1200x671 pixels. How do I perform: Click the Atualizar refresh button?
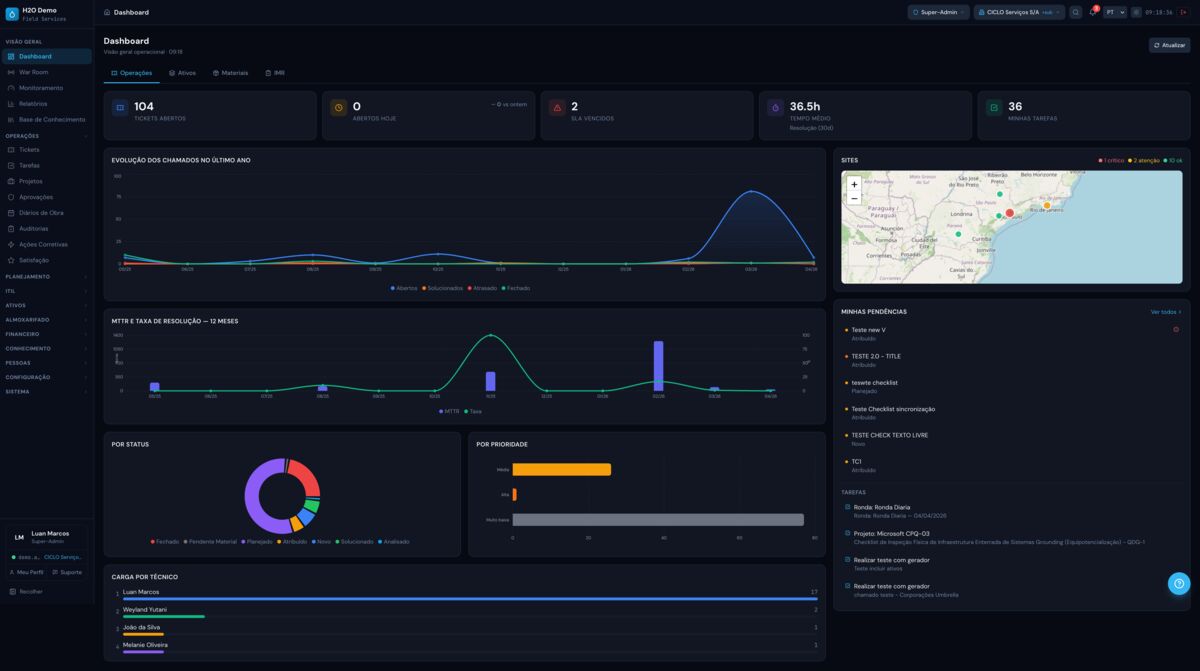[1169, 45]
